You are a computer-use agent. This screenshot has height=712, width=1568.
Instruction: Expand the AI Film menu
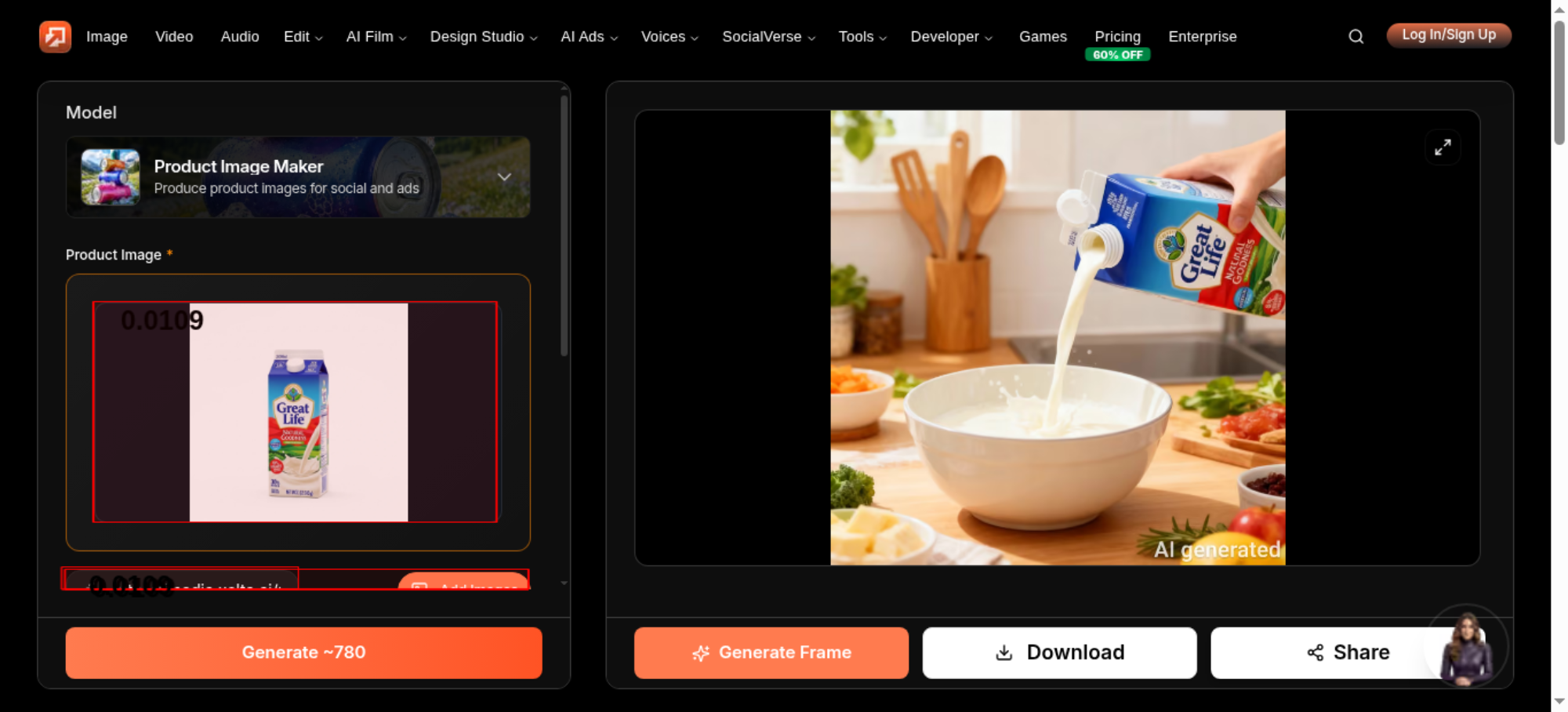tap(376, 37)
